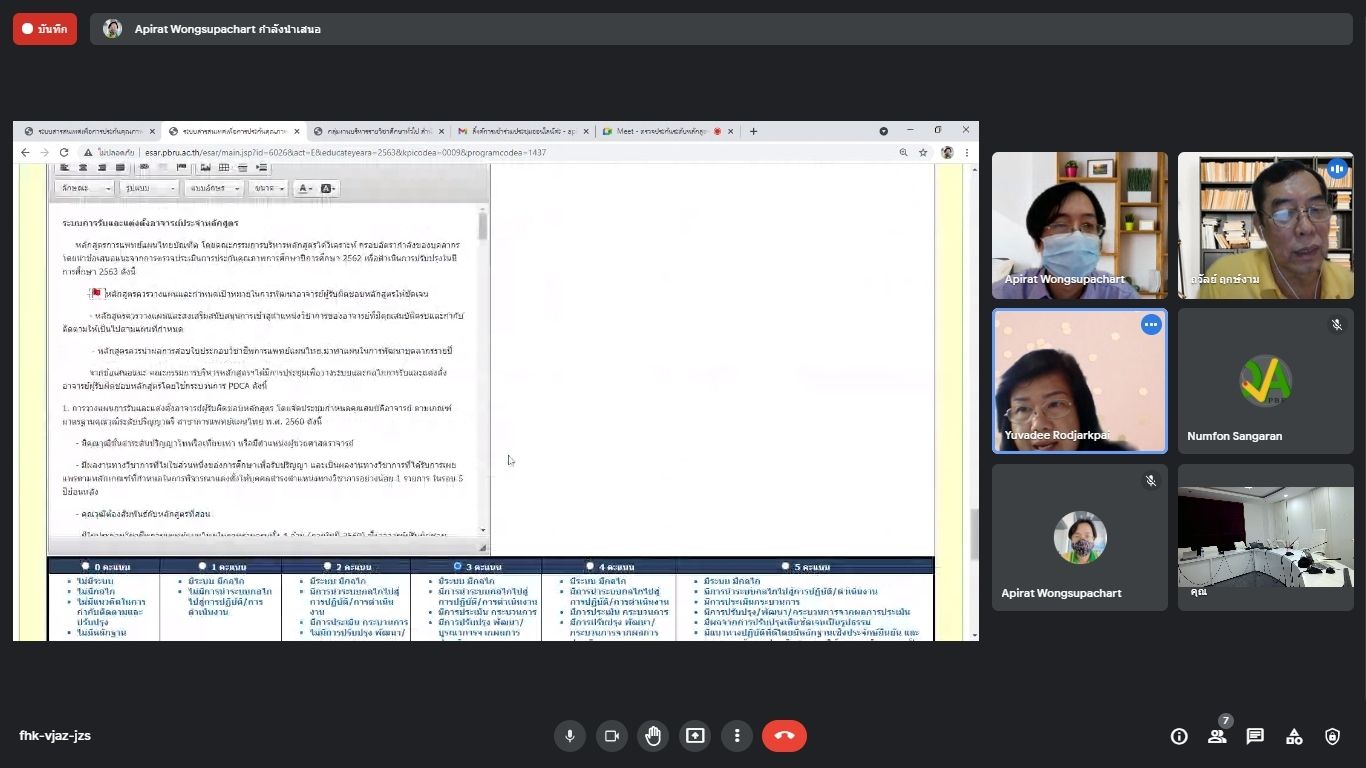Switch to the Meet browser tab
1366x768 pixels.
coord(665,131)
